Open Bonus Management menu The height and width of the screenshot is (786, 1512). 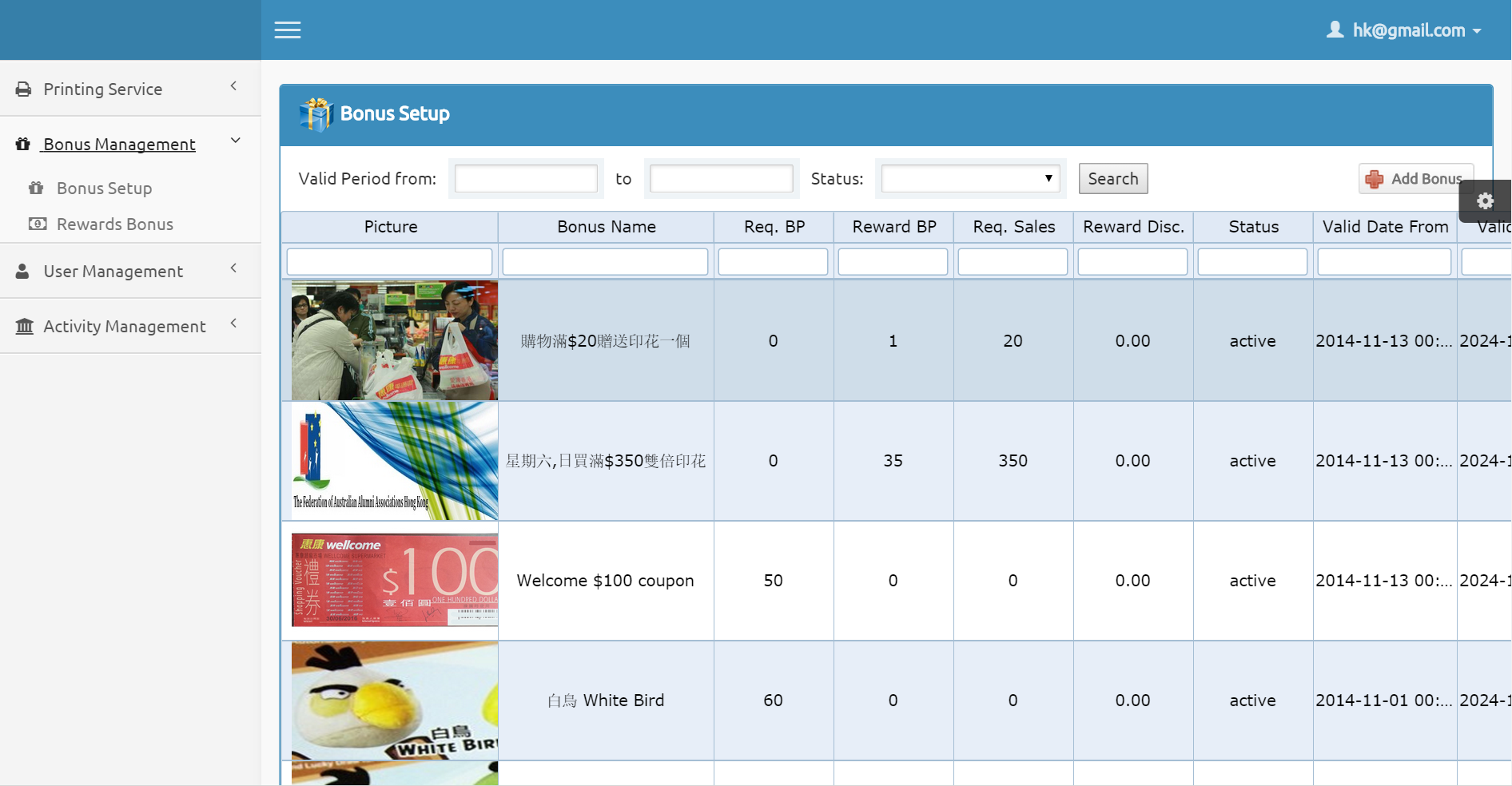pyautogui.click(x=119, y=145)
